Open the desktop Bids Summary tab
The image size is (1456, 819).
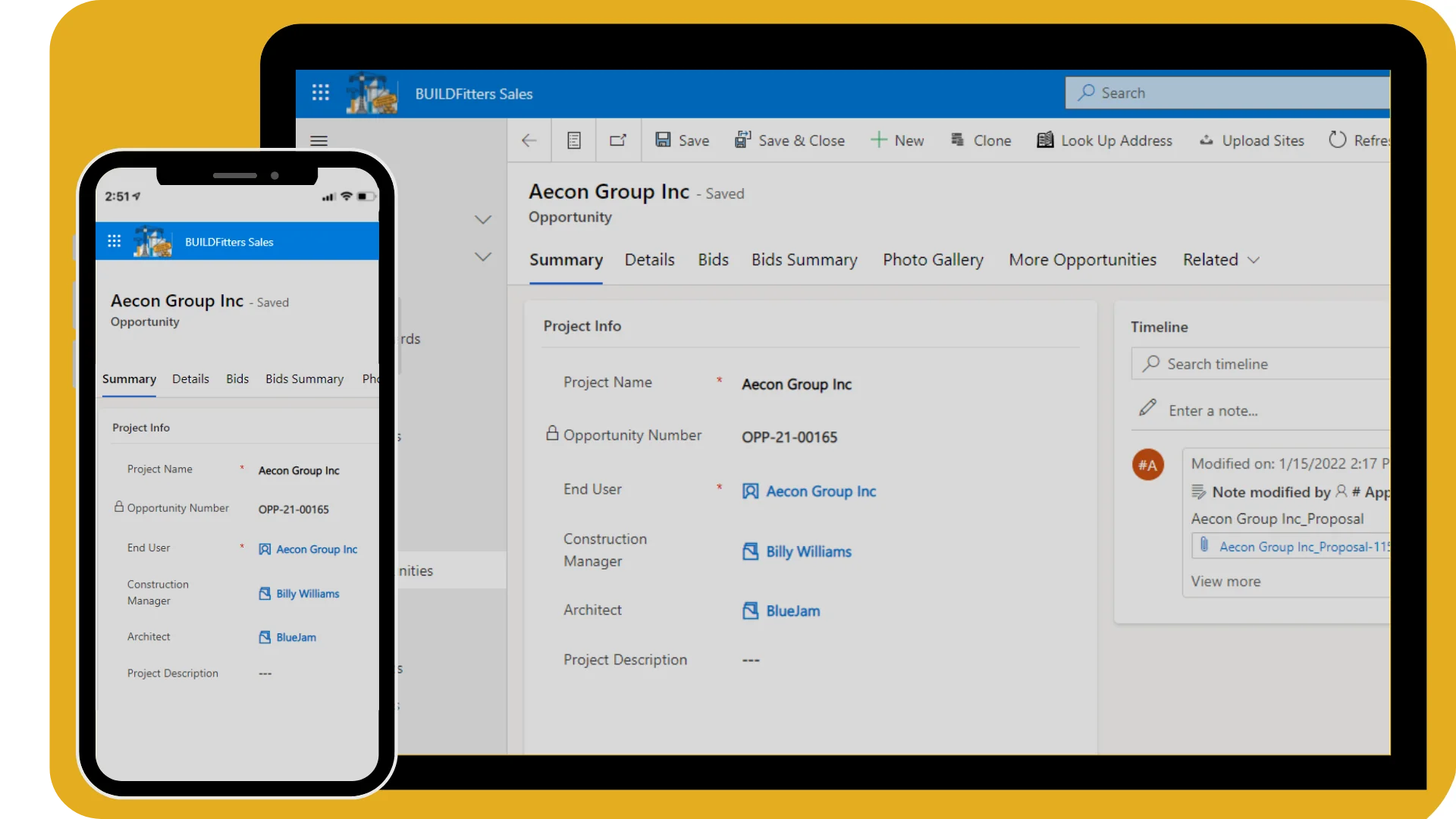coord(804,260)
